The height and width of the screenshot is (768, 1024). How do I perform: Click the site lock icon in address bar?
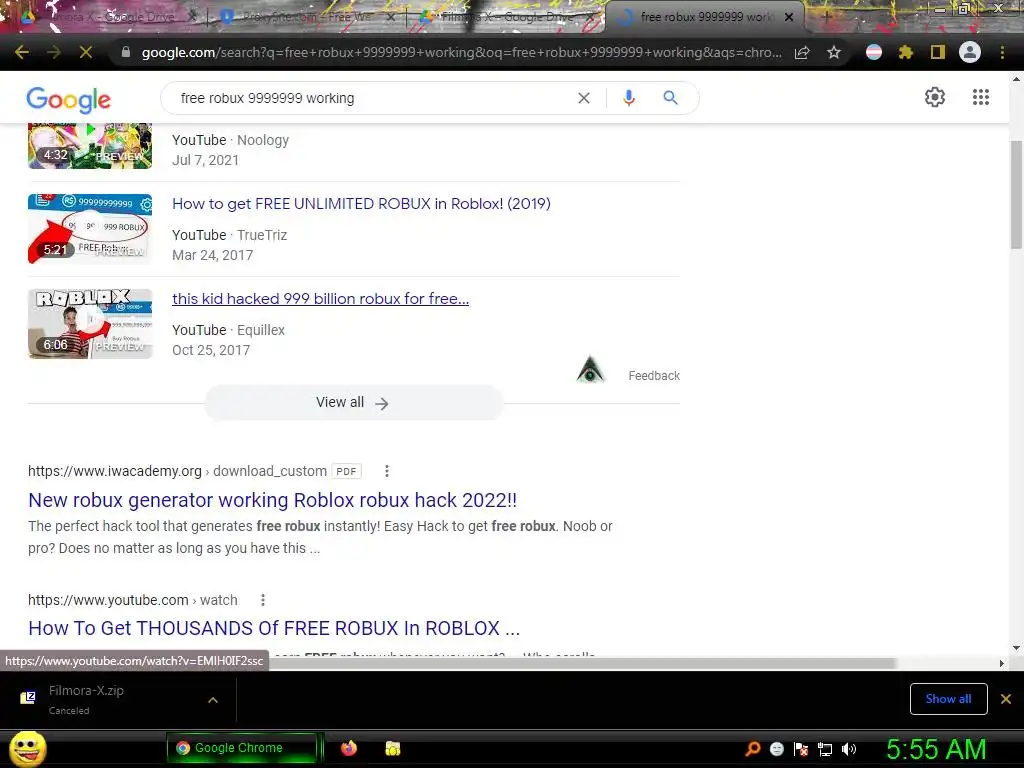(126, 52)
